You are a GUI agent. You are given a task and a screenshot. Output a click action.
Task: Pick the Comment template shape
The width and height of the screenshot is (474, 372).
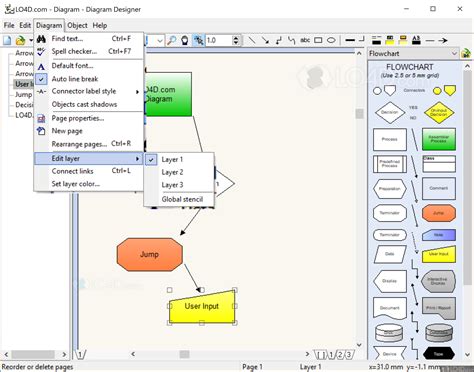[439, 188]
